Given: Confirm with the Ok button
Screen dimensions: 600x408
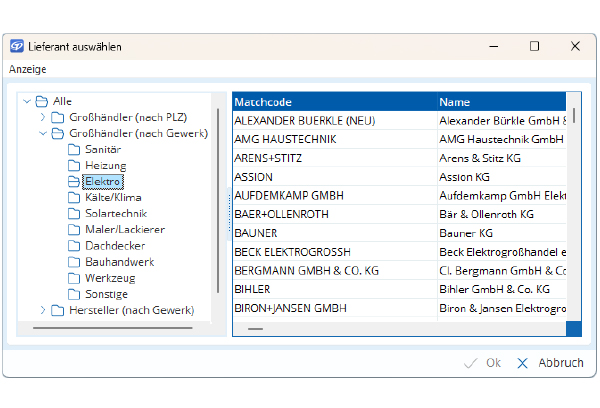Looking at the screenshot, I should click(483, 363).
